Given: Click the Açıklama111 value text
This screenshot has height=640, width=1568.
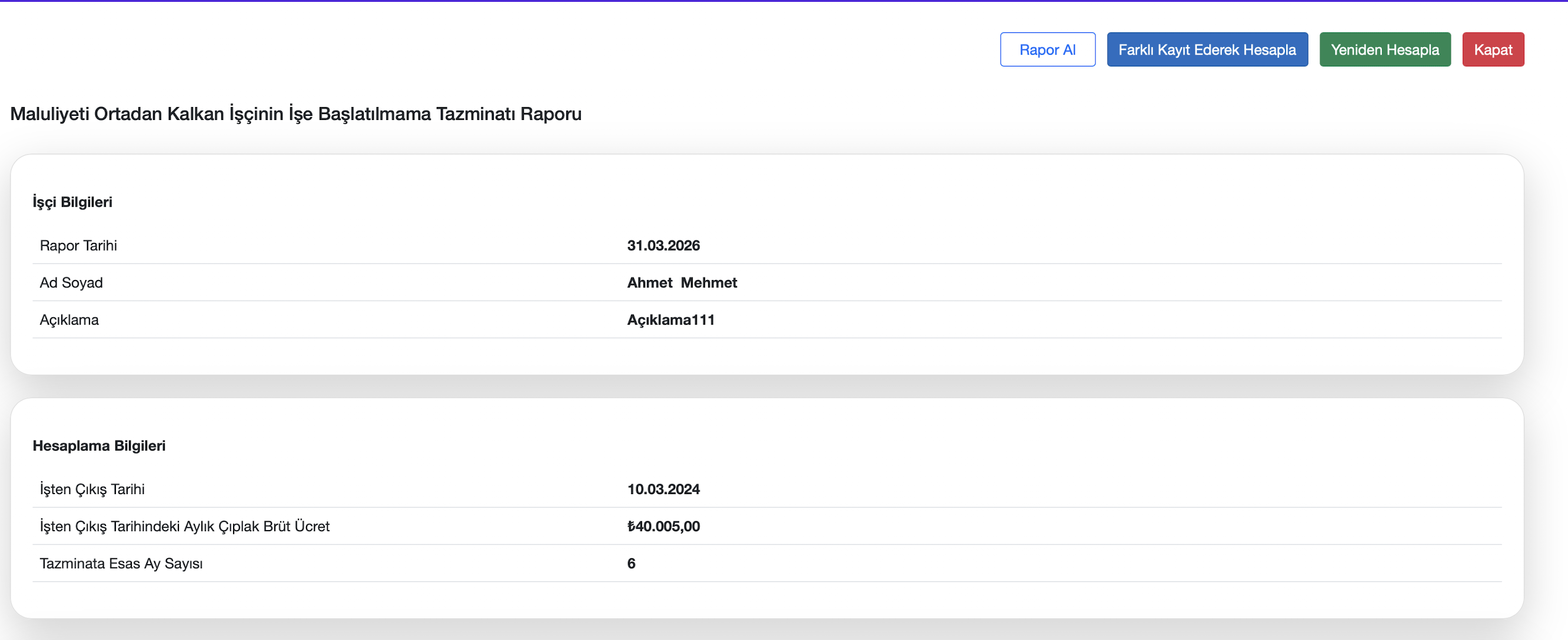Looking at the screenshot, I should click(670, 319).
